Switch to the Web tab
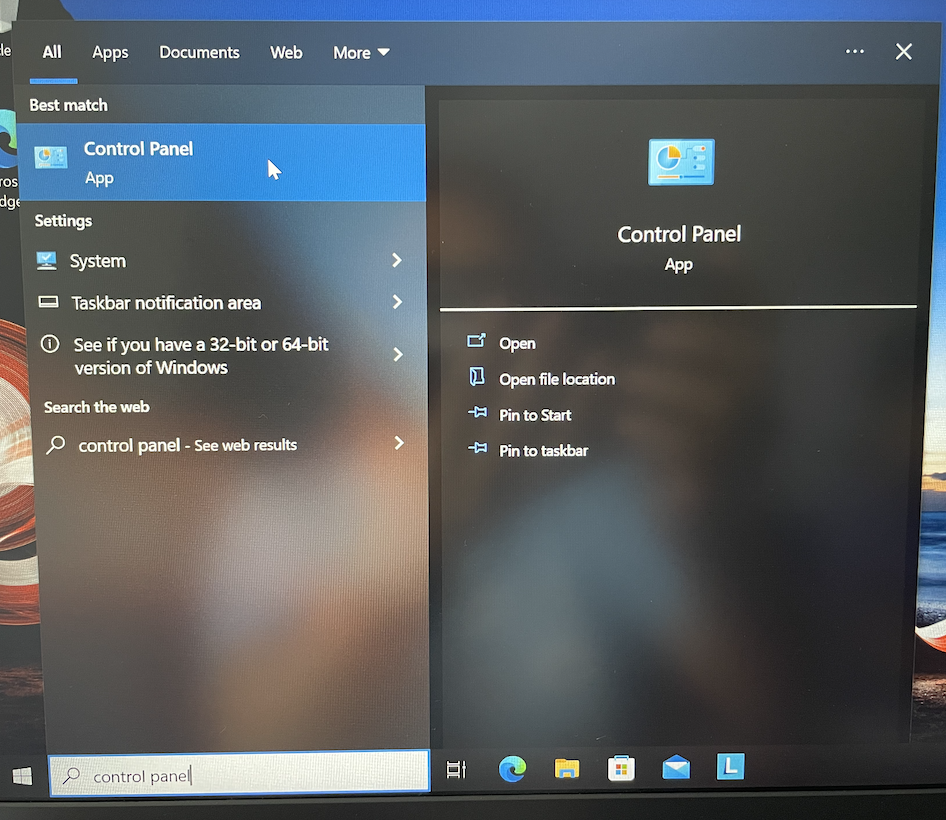 click(286, 52)
